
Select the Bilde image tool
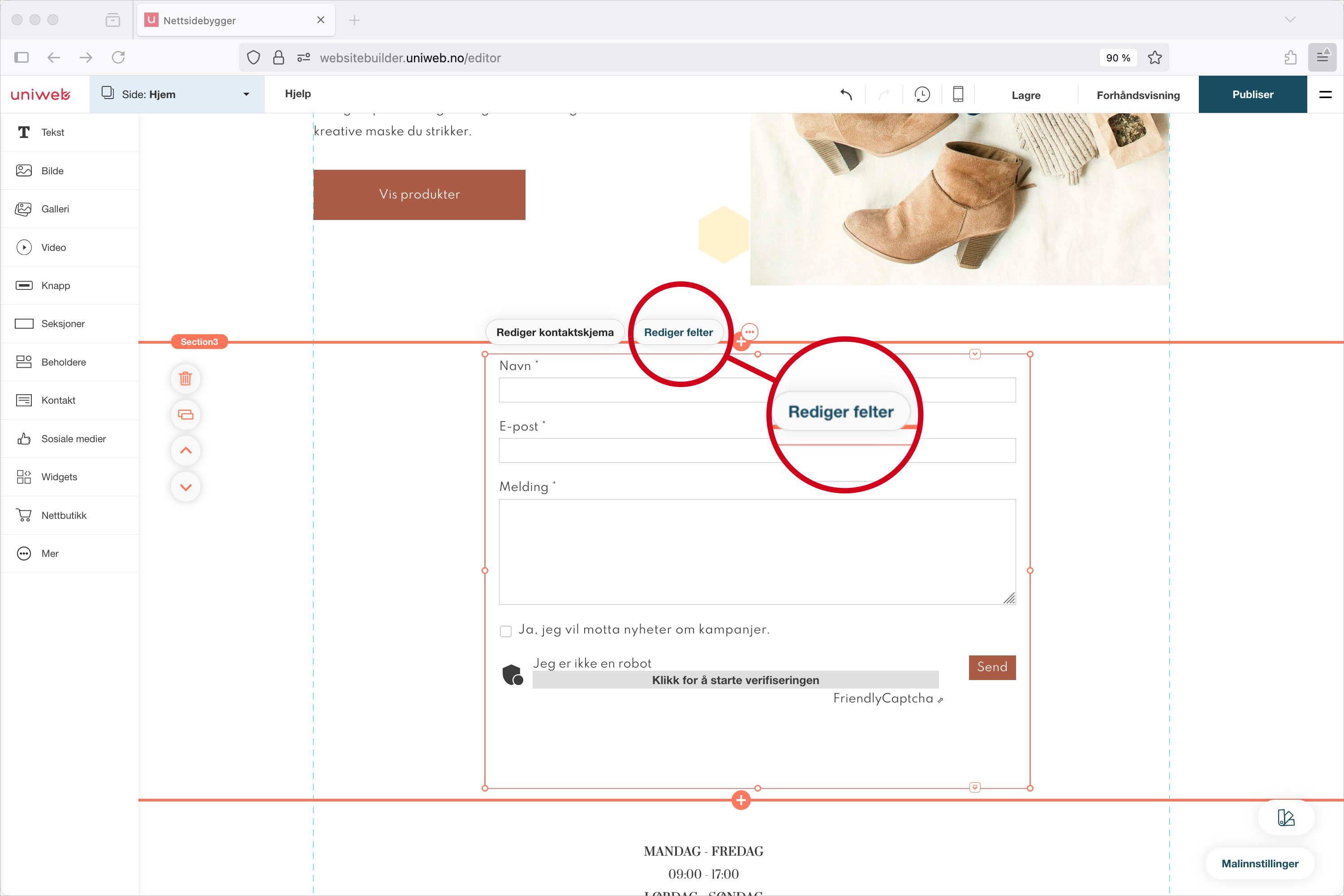pyautogui.click(x=69, y=170)
